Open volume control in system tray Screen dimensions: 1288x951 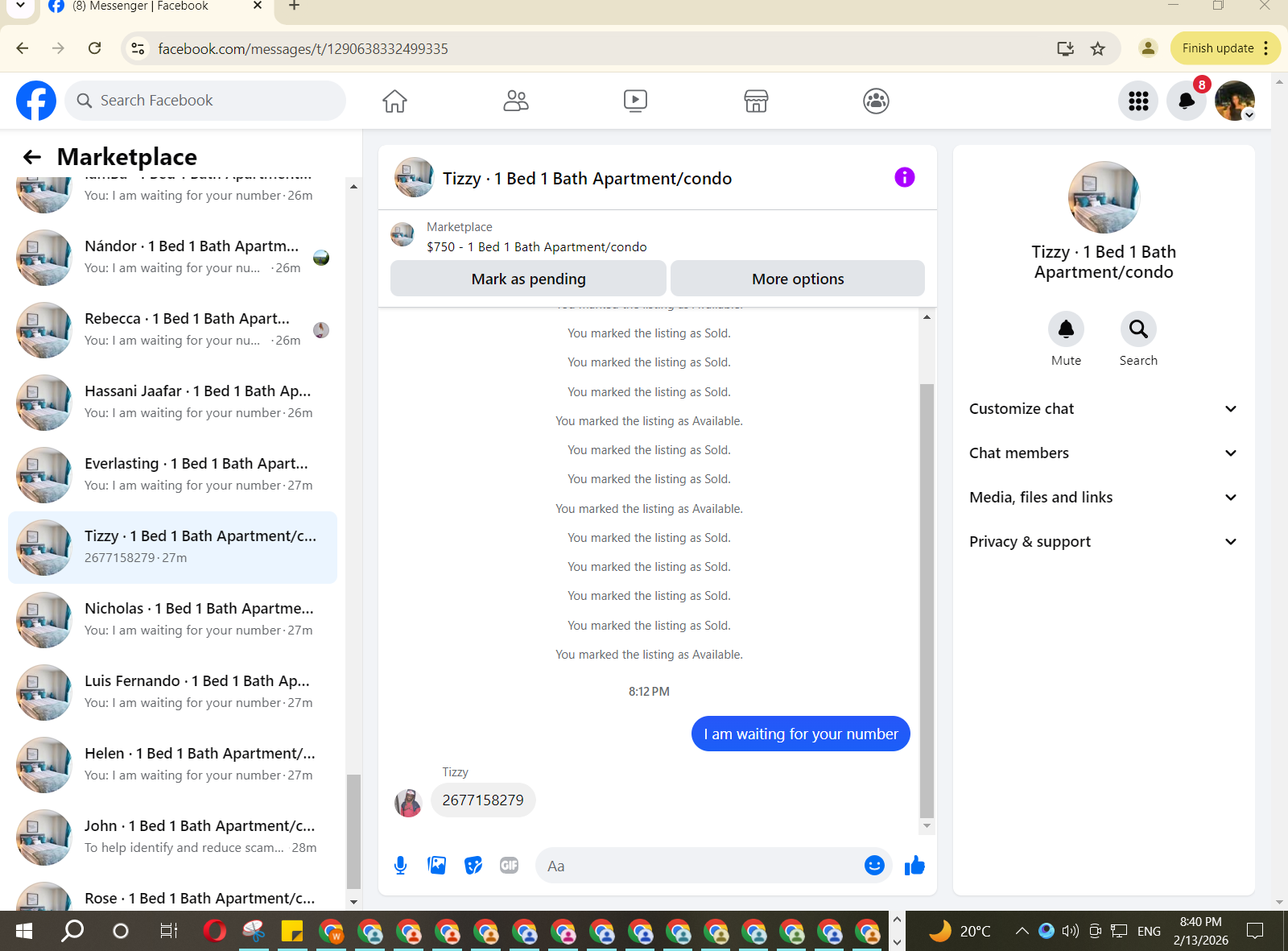tap(1070, 931)
